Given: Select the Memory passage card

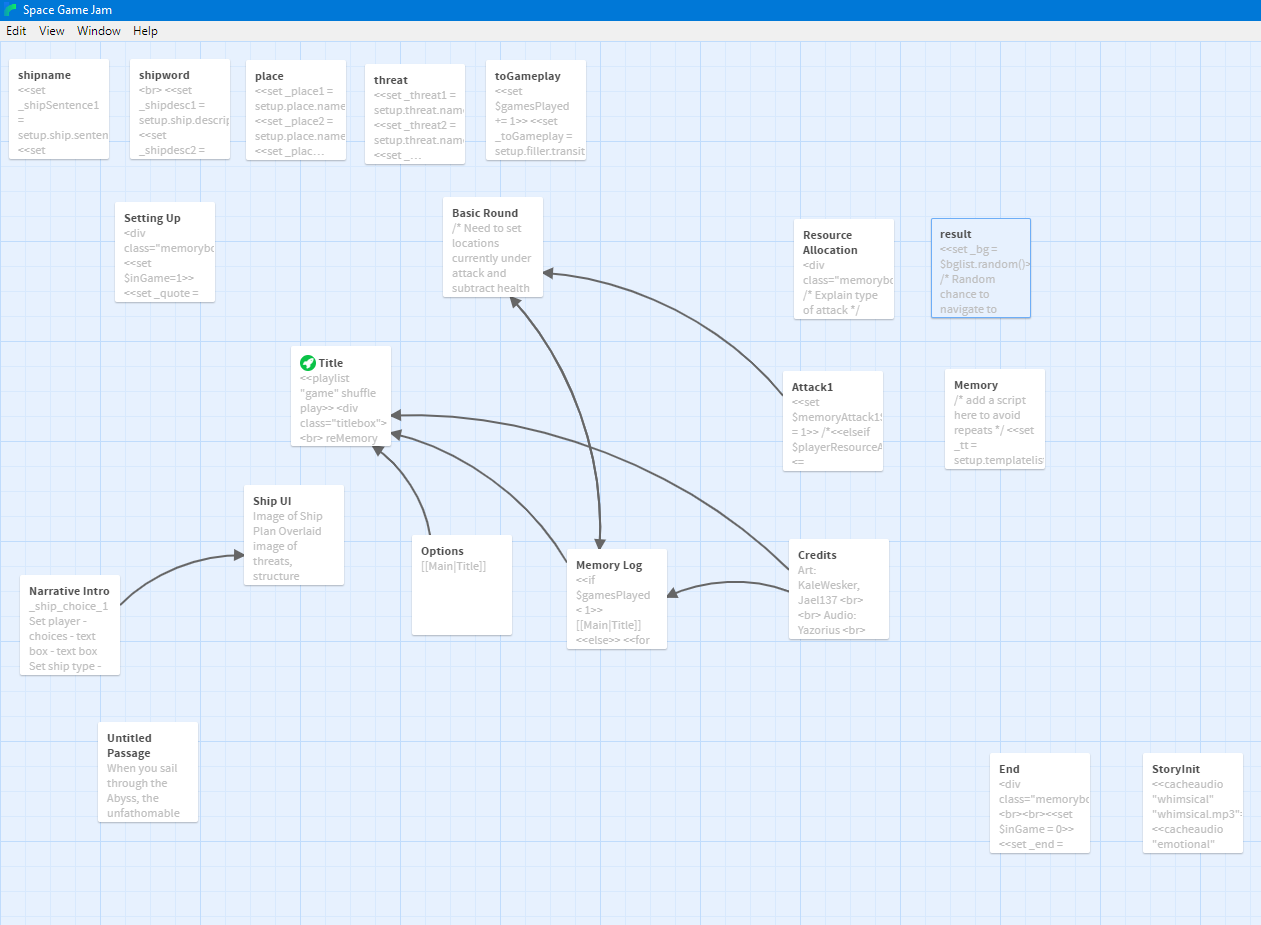Looking at the screenshot, I should coord(995,419).
